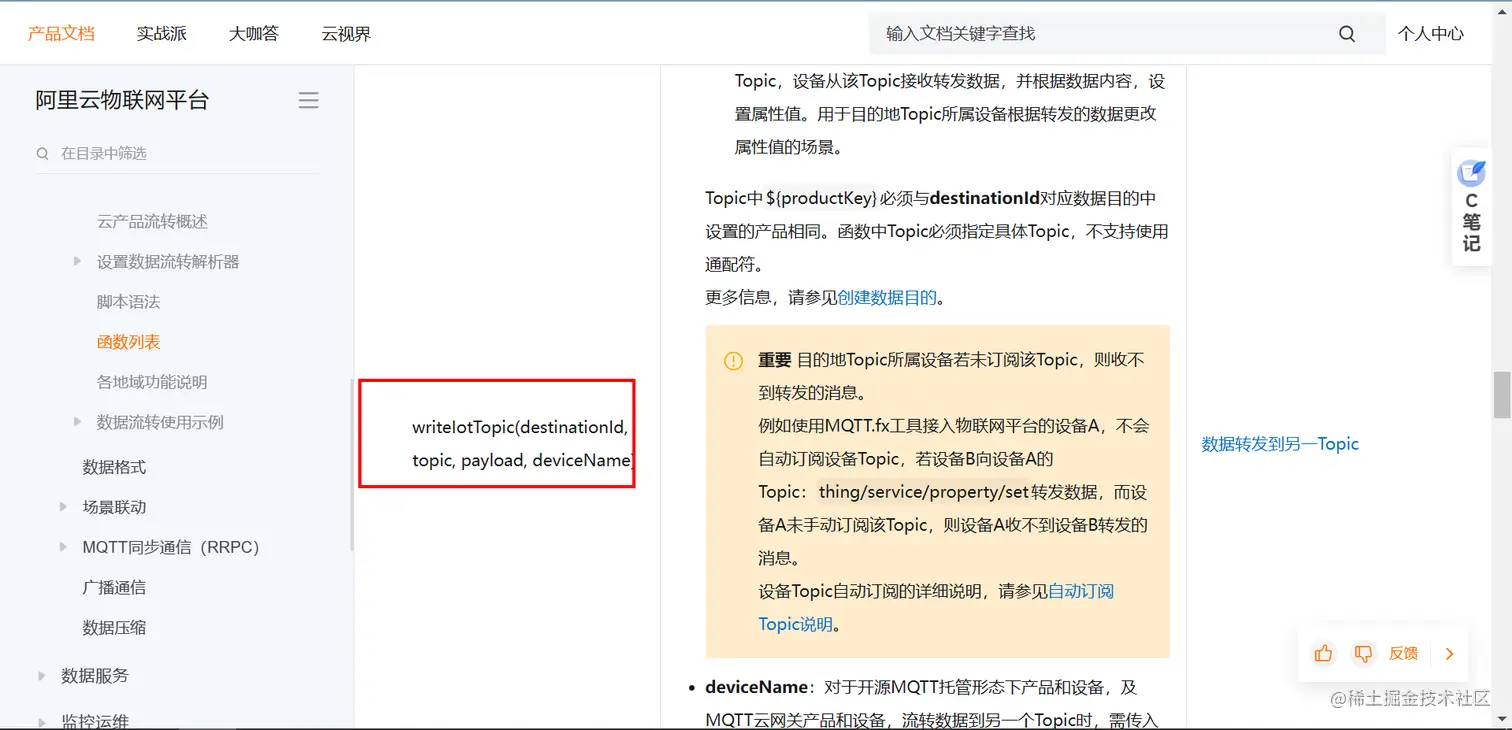
Task: Open 设置数据流转解析器 sidebar entry
Action: pos(168,262)
